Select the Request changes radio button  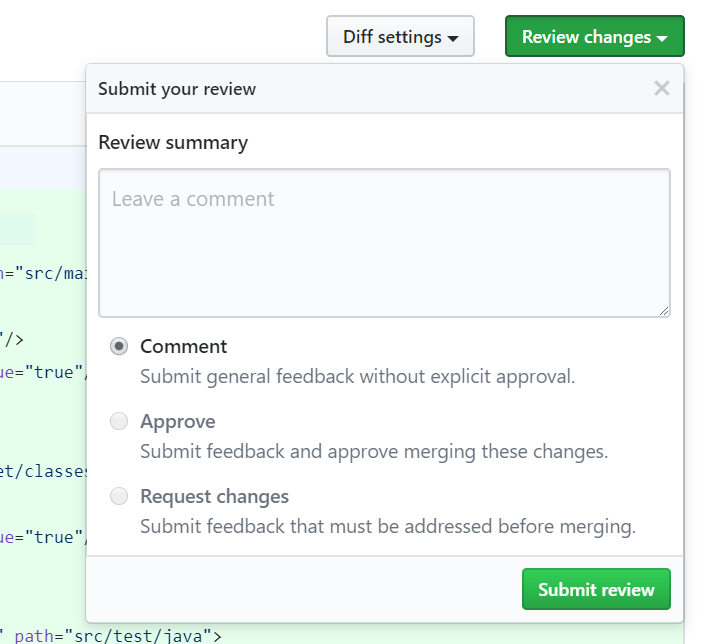pyautogui.click(x=119, y=496)
